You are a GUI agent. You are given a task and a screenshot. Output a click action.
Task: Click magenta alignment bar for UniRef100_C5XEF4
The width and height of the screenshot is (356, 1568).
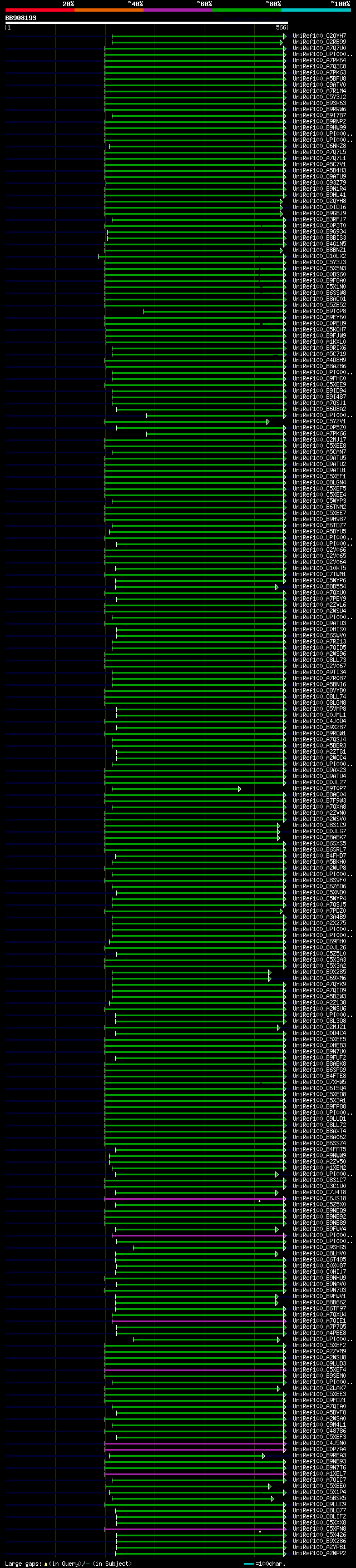[195, 1369]
